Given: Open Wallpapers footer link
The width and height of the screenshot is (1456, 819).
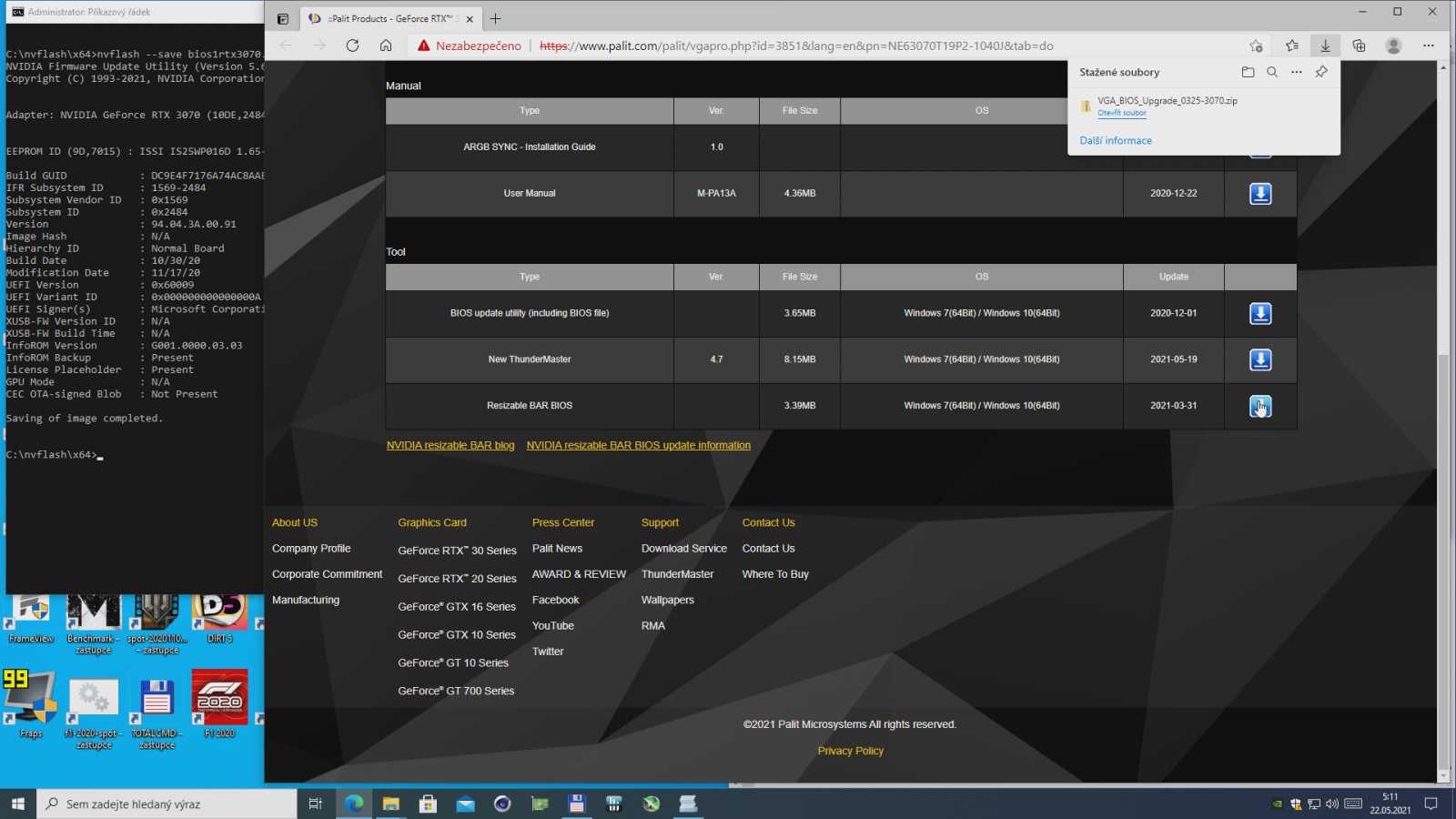Looking at the screenshot, I should (667, 600).
